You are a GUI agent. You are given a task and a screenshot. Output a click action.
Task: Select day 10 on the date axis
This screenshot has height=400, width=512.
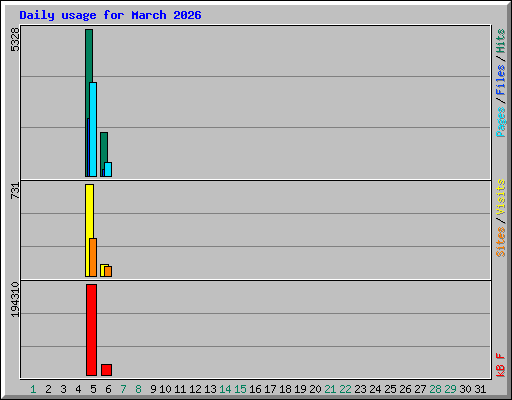[x=165, y=389]
